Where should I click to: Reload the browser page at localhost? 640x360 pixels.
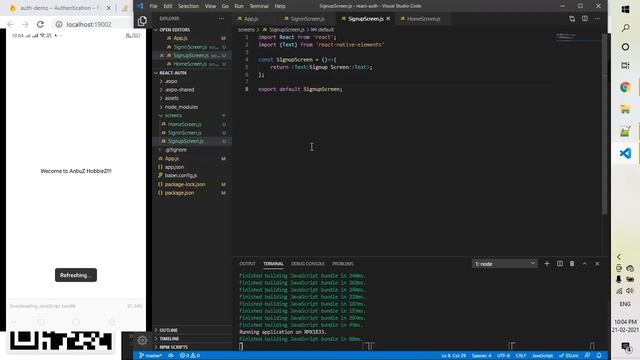[x=40, y=24]
